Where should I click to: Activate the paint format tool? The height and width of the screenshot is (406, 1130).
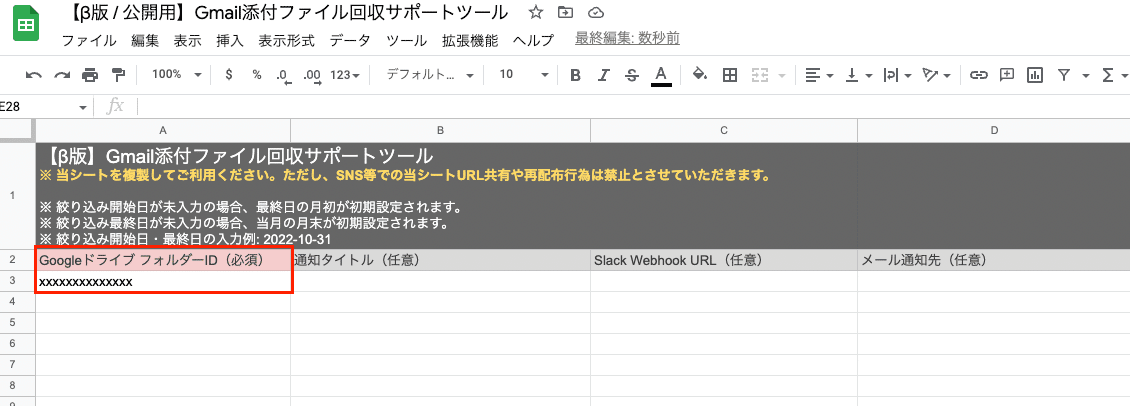[x=118, y=74]
